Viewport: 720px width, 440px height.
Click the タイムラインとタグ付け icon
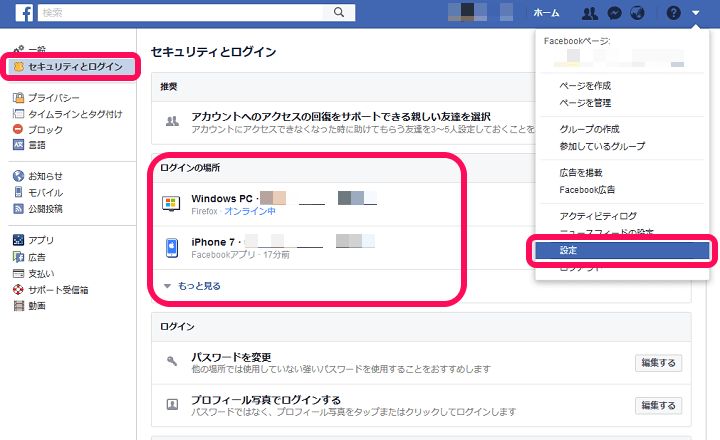18,113
